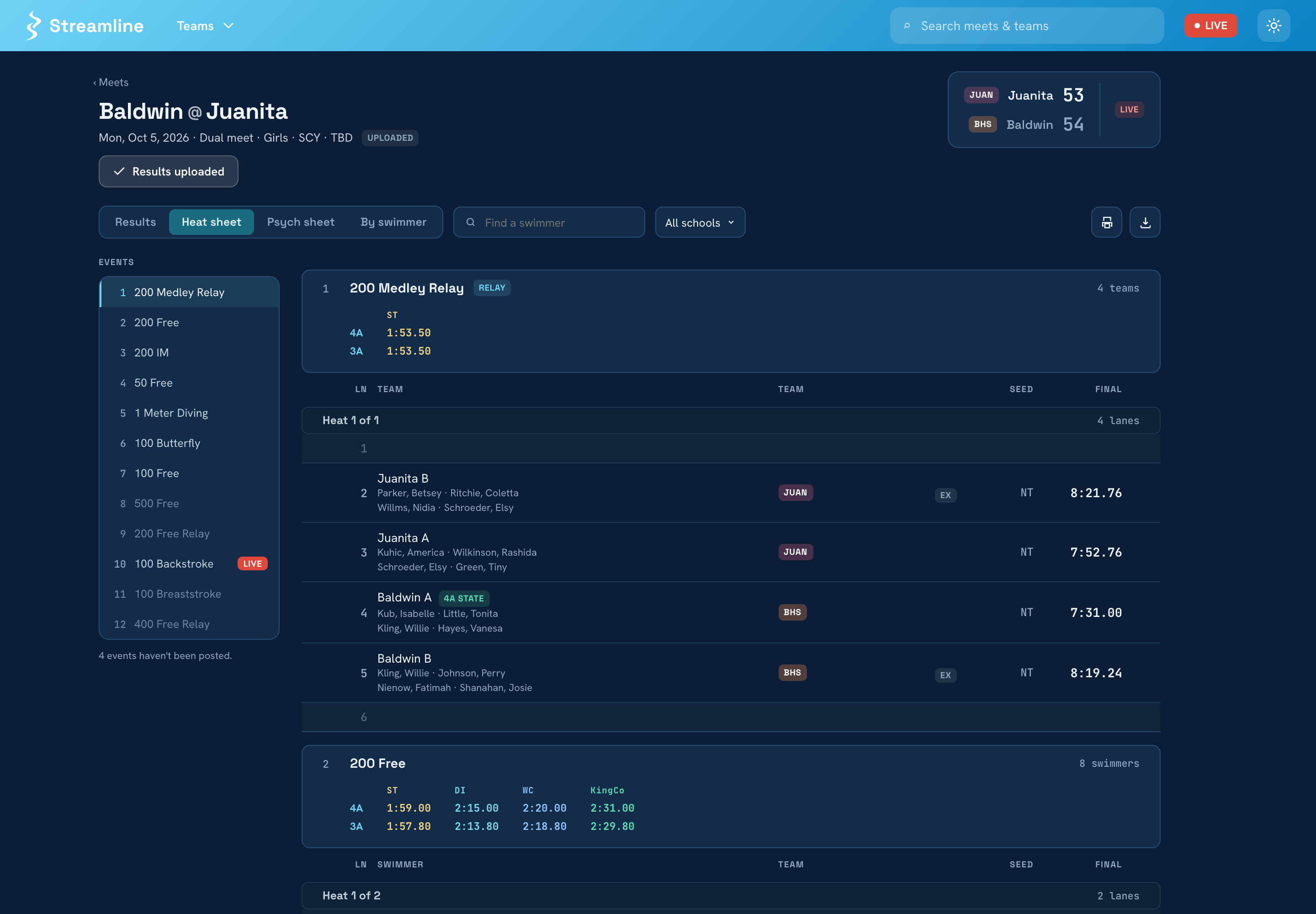The width and height of the screenshot is (1316, 914).
Task: Click the EX tag on Baldwin B row
Action: 945,675
